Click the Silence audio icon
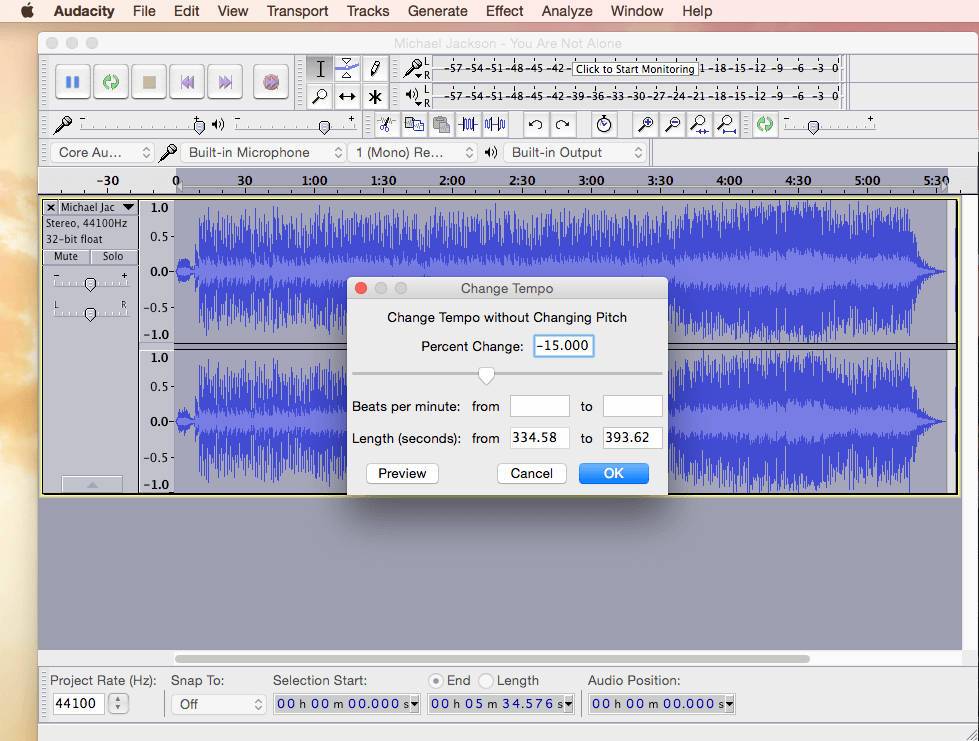This screenshot has height=741, width=979. point(495,125)
